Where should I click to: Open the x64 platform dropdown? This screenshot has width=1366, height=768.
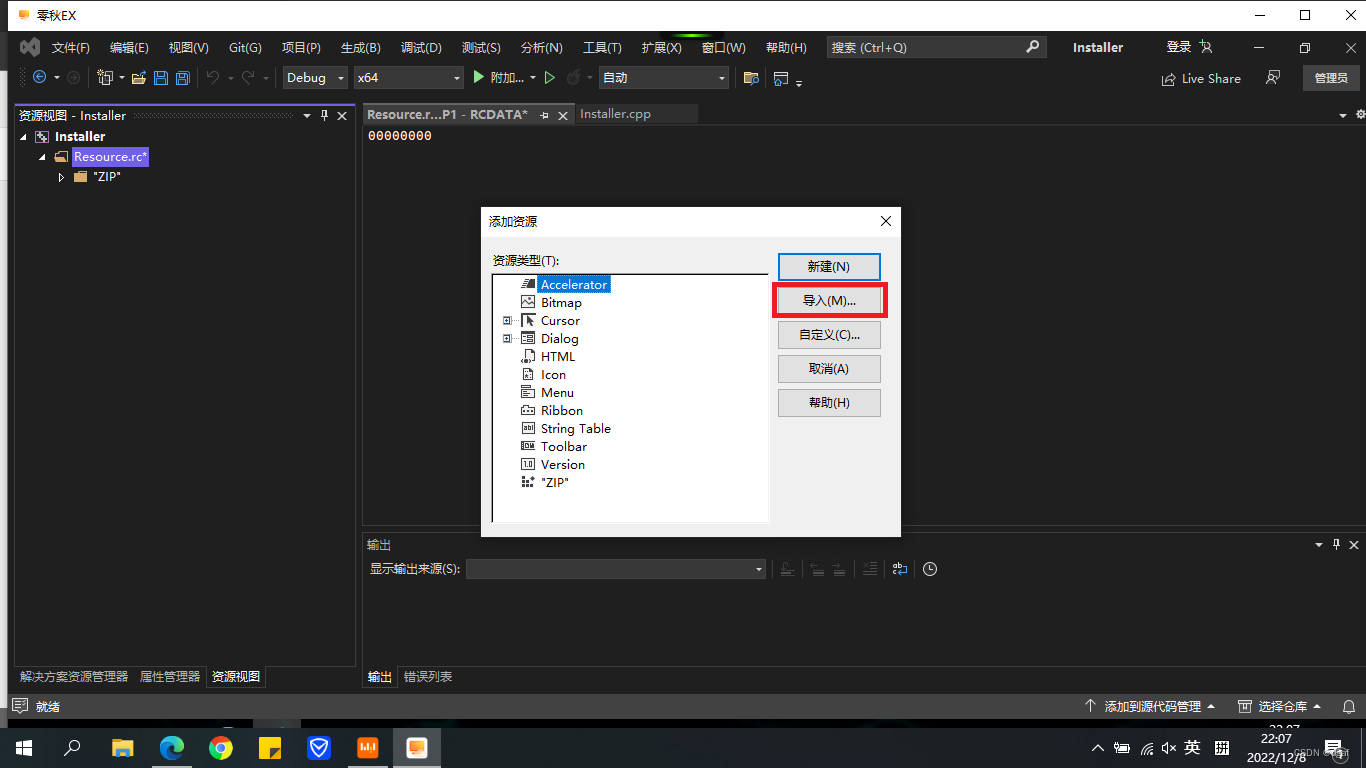tap(410, 77)
